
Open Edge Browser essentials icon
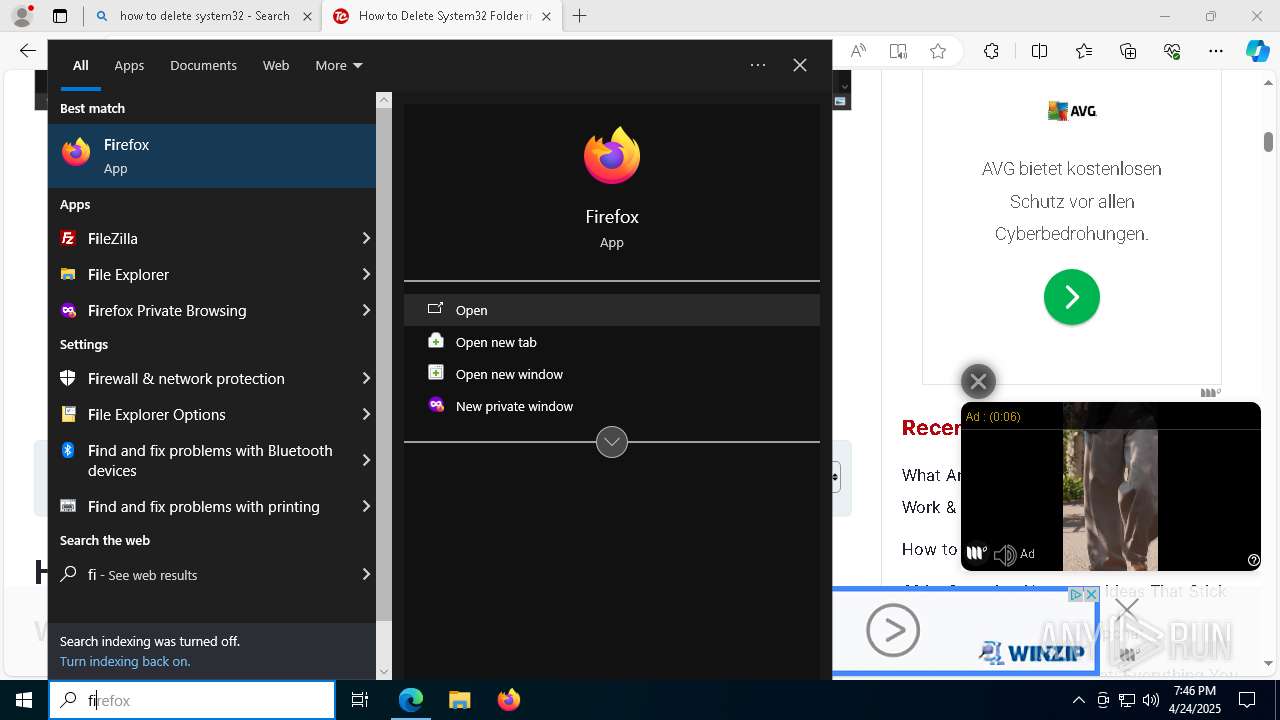click(x=1172, y=51)
